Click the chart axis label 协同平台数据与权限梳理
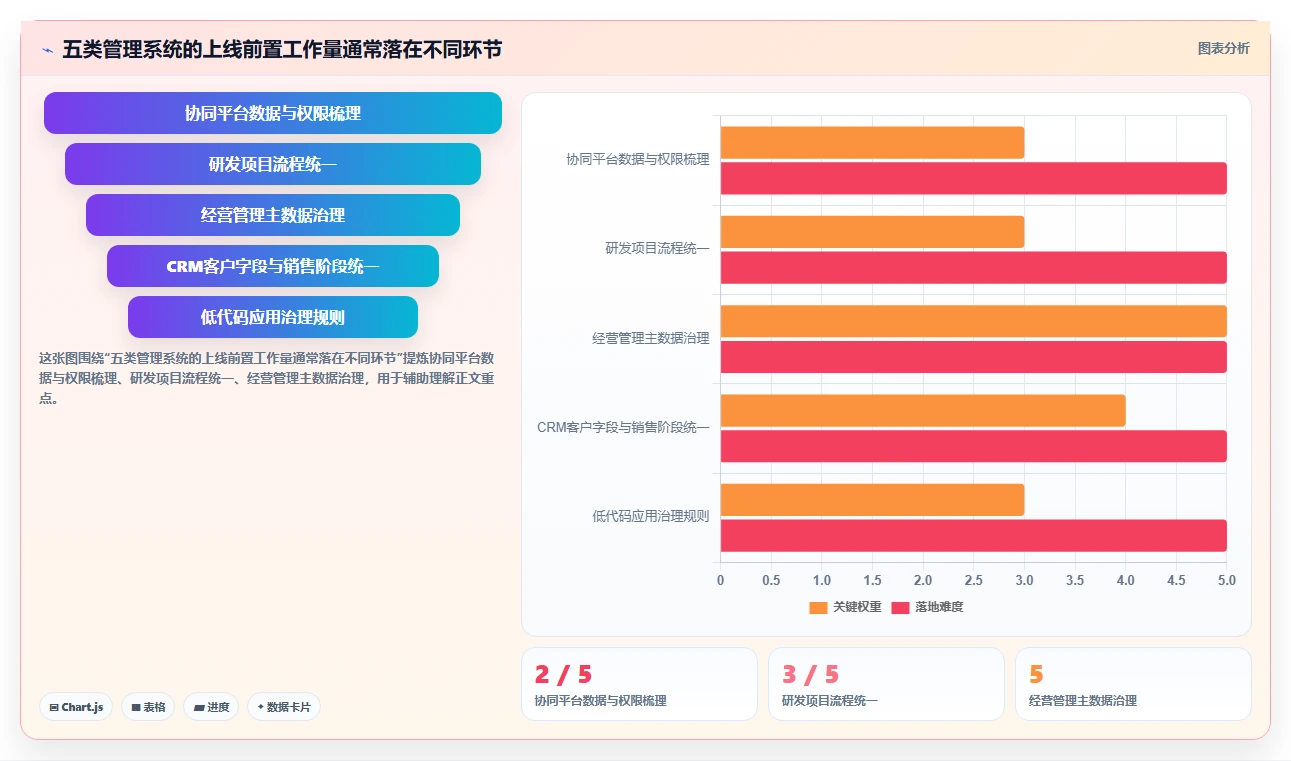 pyautogui.click(x=638, y=159)
